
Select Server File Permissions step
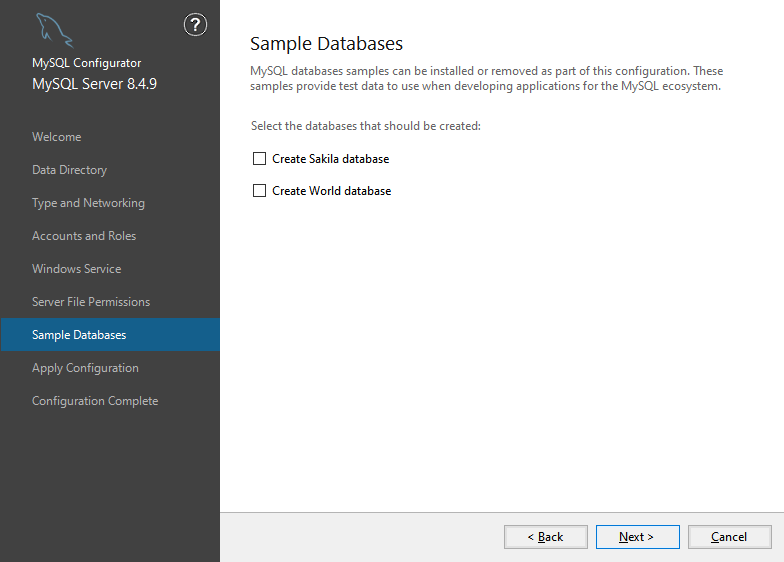[x=91, y=302]
